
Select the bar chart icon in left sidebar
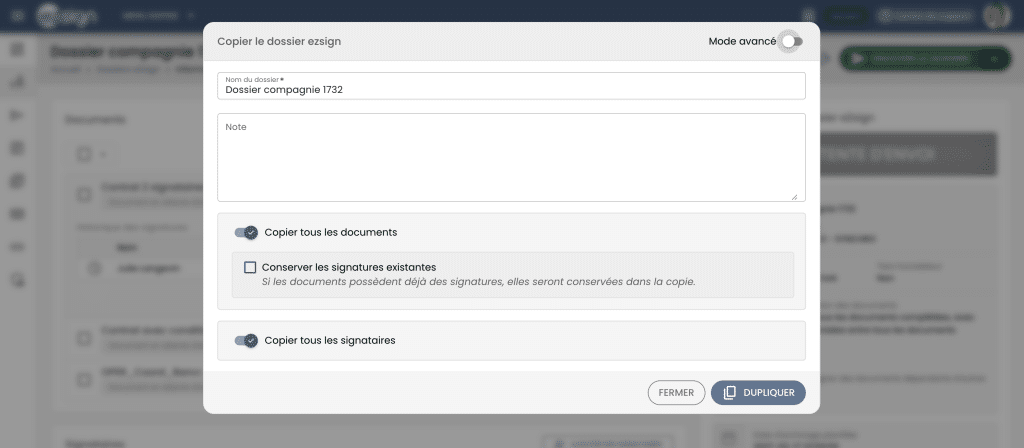[x=18, y=82]
